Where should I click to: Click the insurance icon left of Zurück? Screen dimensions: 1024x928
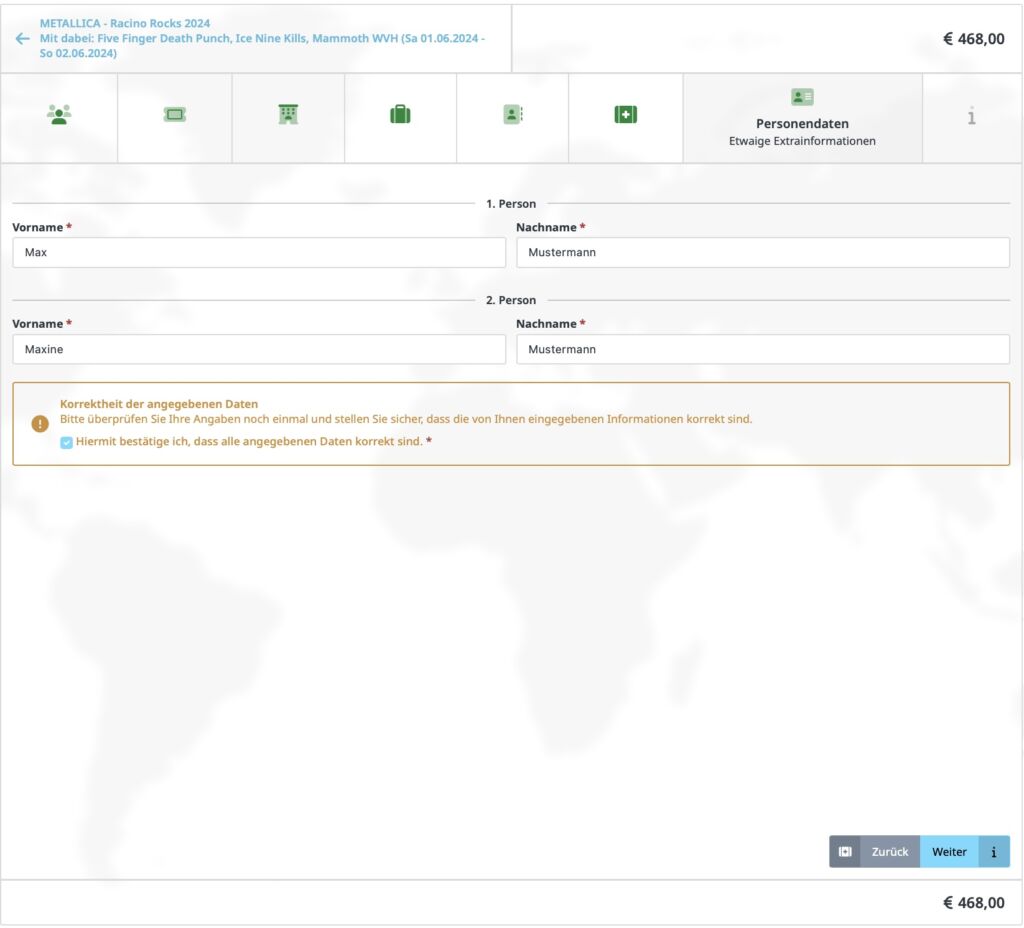845,852
